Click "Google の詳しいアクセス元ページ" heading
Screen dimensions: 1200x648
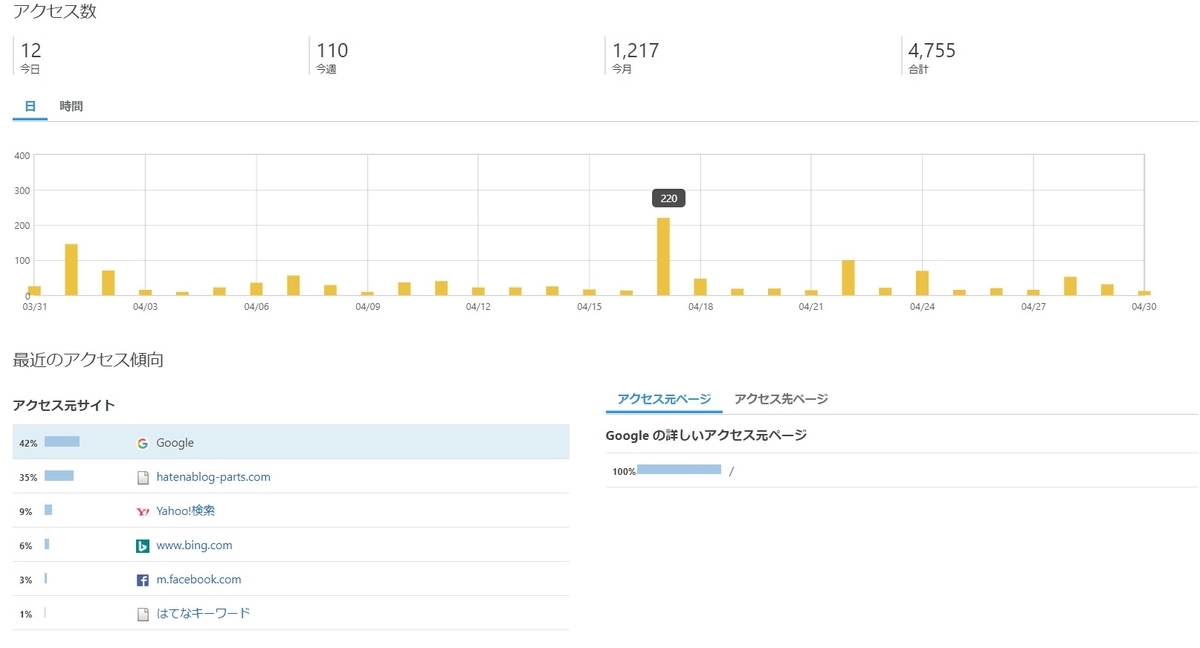click(706, 435)
